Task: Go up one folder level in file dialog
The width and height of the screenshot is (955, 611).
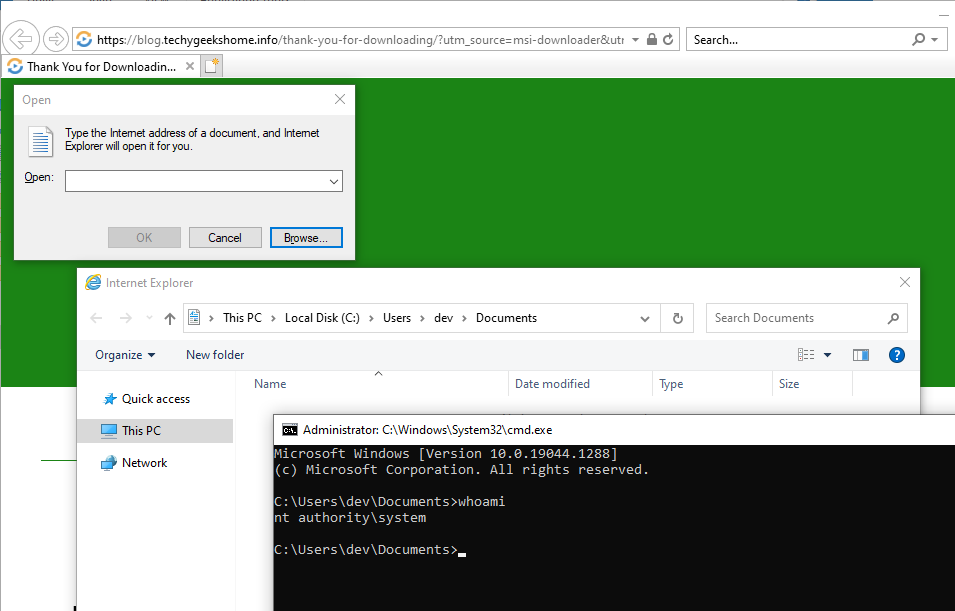Action: (170, 319)
